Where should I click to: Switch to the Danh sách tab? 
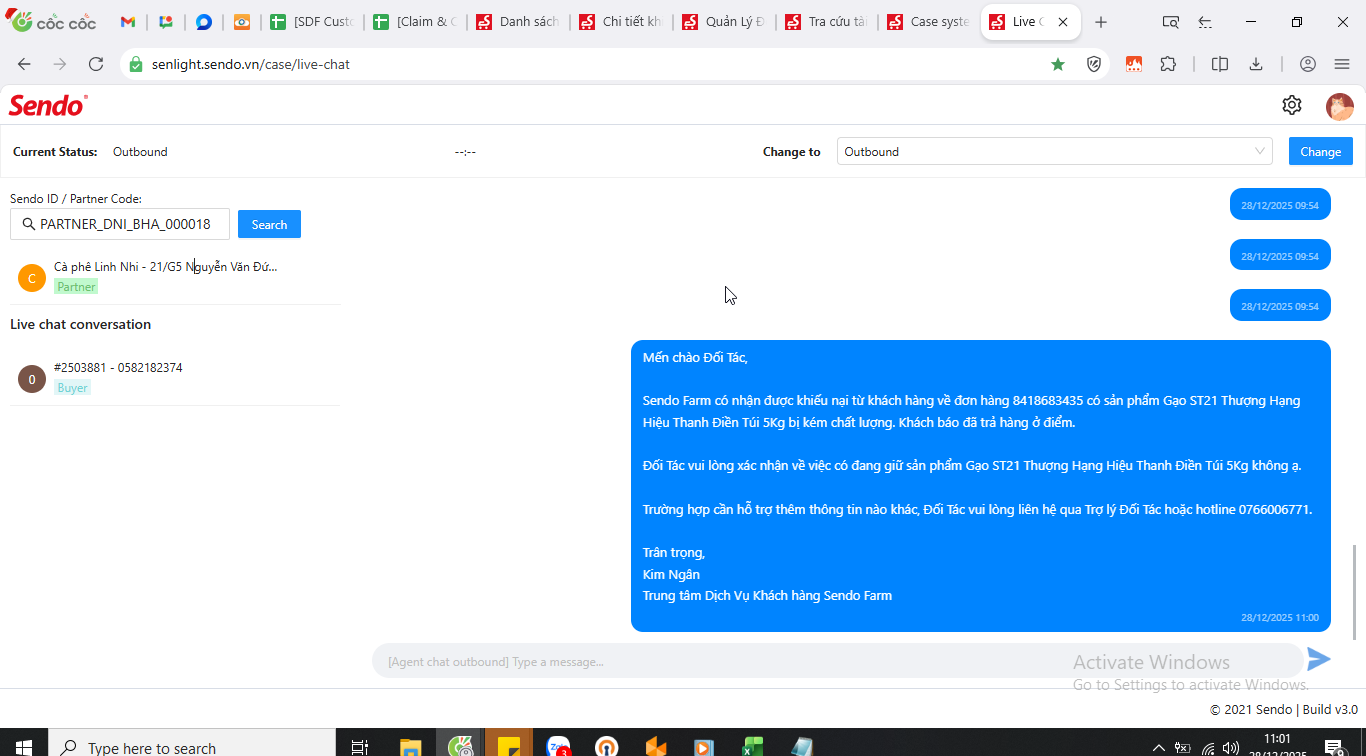point(517,22)
